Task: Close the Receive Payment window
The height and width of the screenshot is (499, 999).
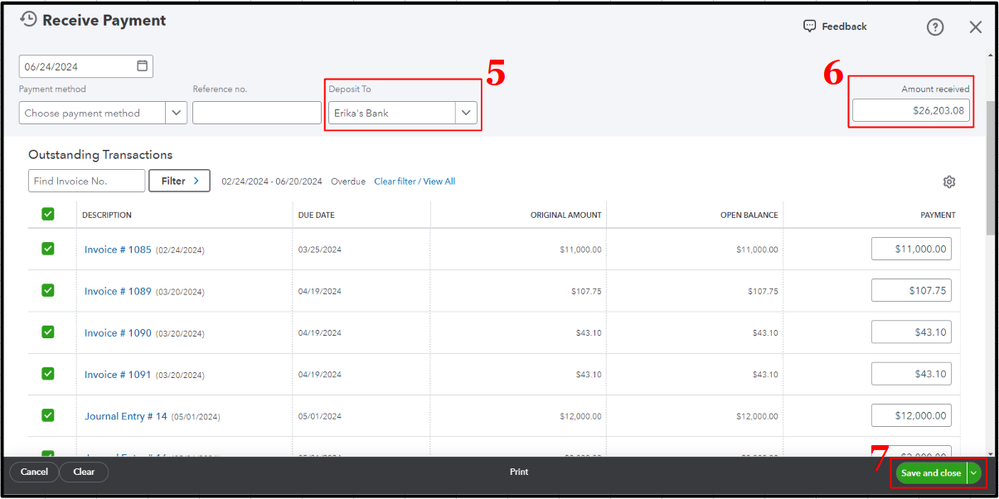Action: click(x=975, y=27)
